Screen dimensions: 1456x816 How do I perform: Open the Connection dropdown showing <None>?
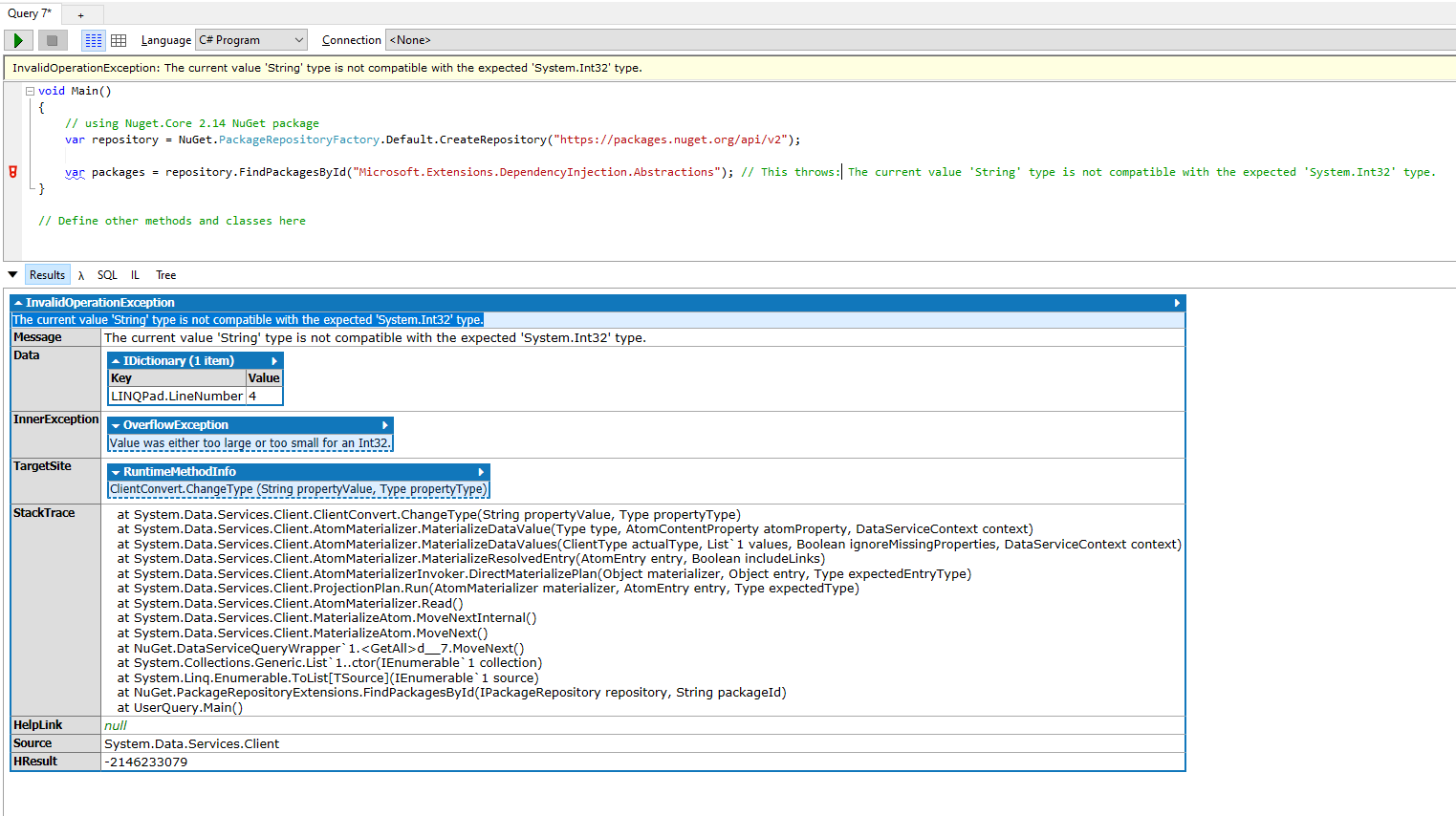coord(440,39)
